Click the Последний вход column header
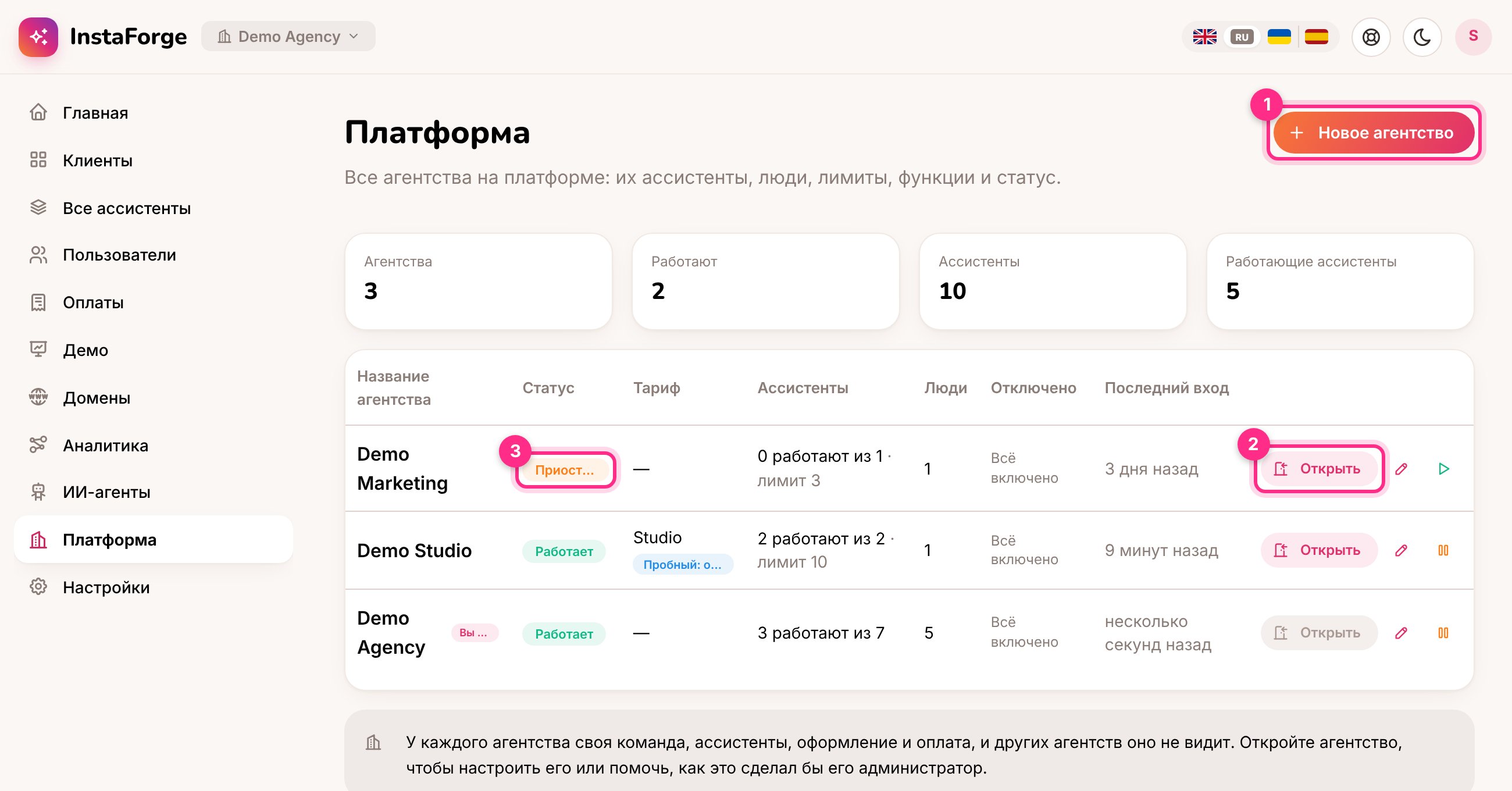 (x=1167, y=388)
